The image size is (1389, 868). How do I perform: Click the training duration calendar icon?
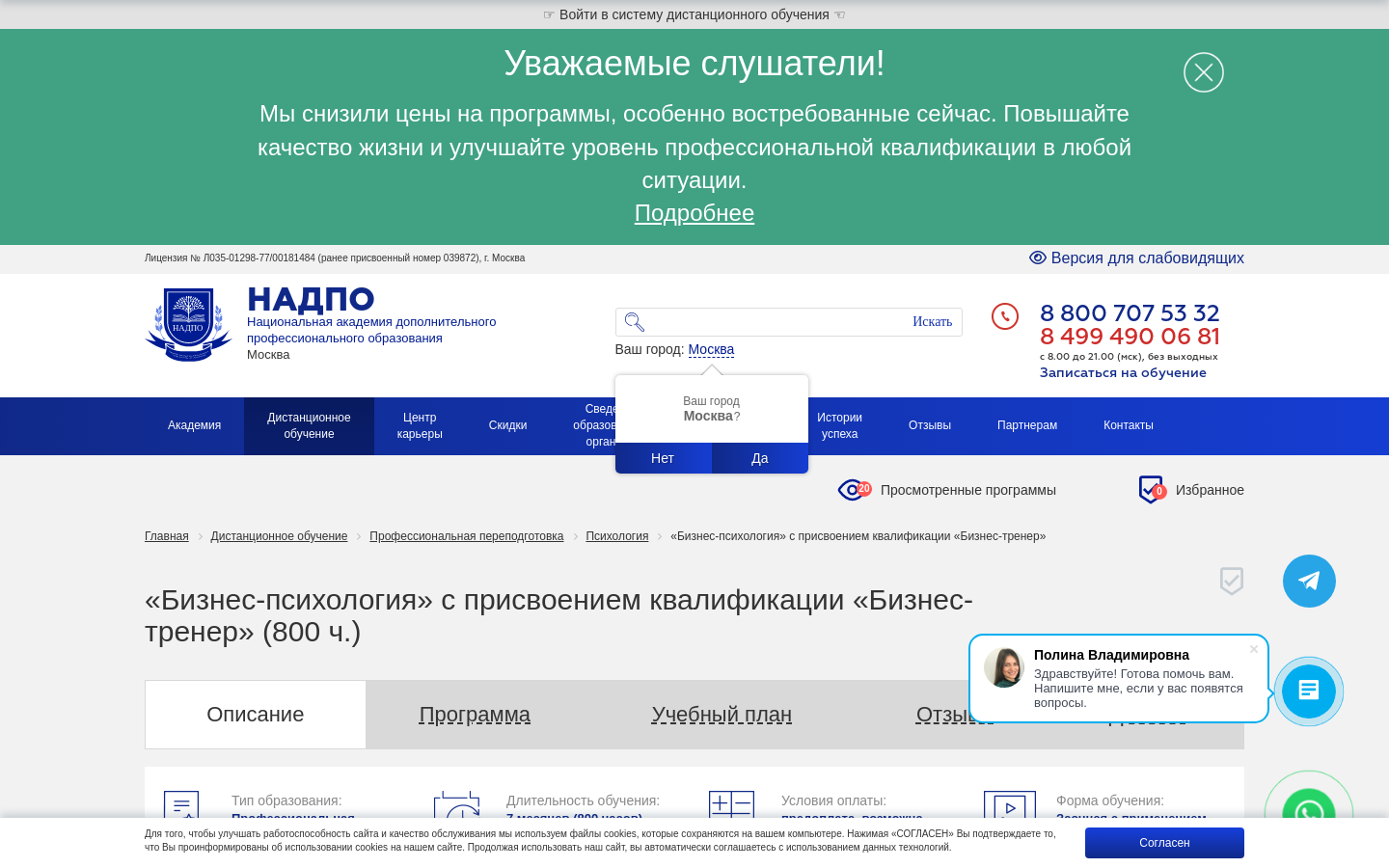coord(457,805)
